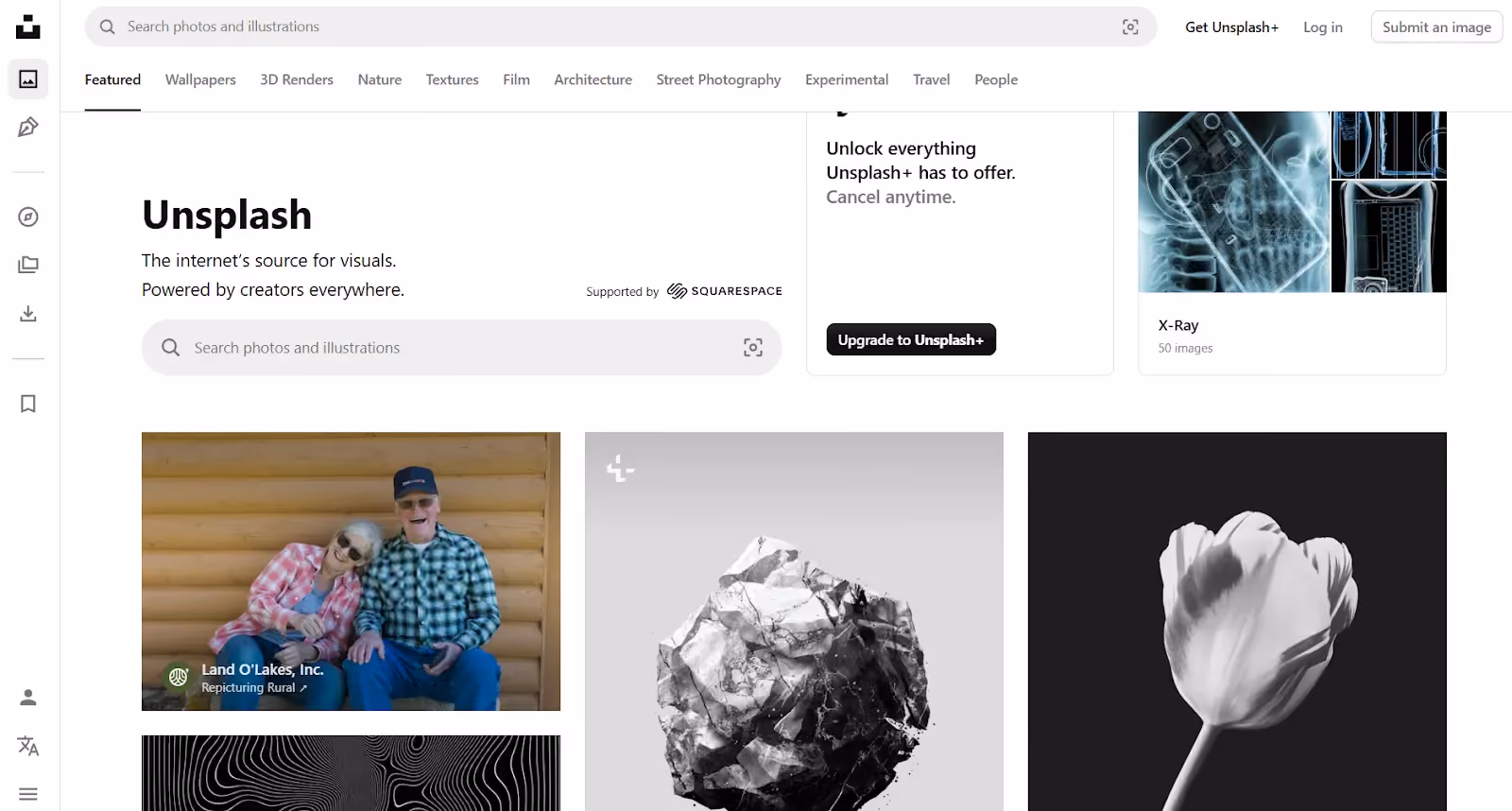Select the Featured tab
The width and height of the screenshot is (1512, 811).
(112, 79)
